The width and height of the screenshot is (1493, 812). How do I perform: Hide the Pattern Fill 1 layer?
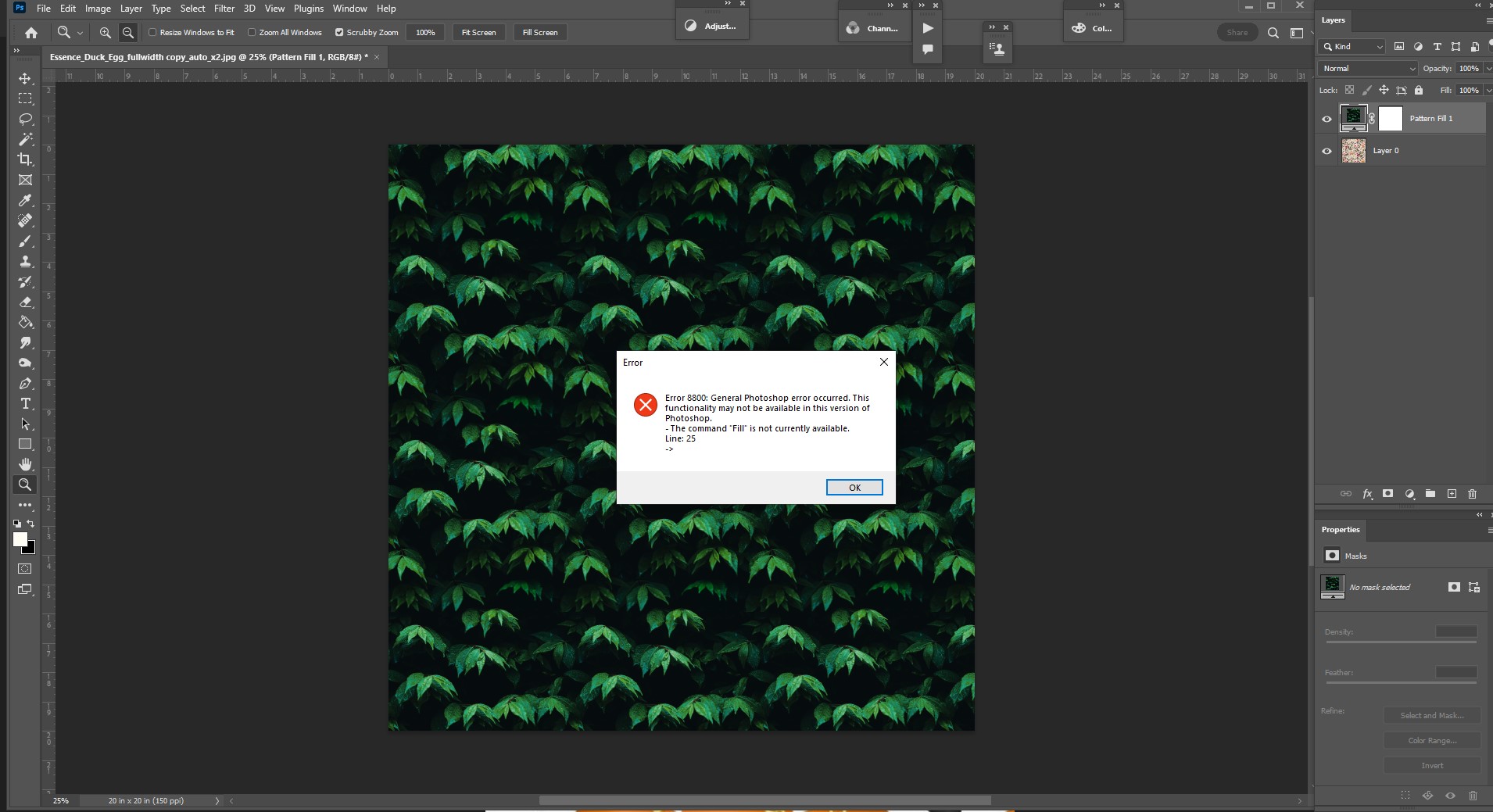pos(1327,118)
